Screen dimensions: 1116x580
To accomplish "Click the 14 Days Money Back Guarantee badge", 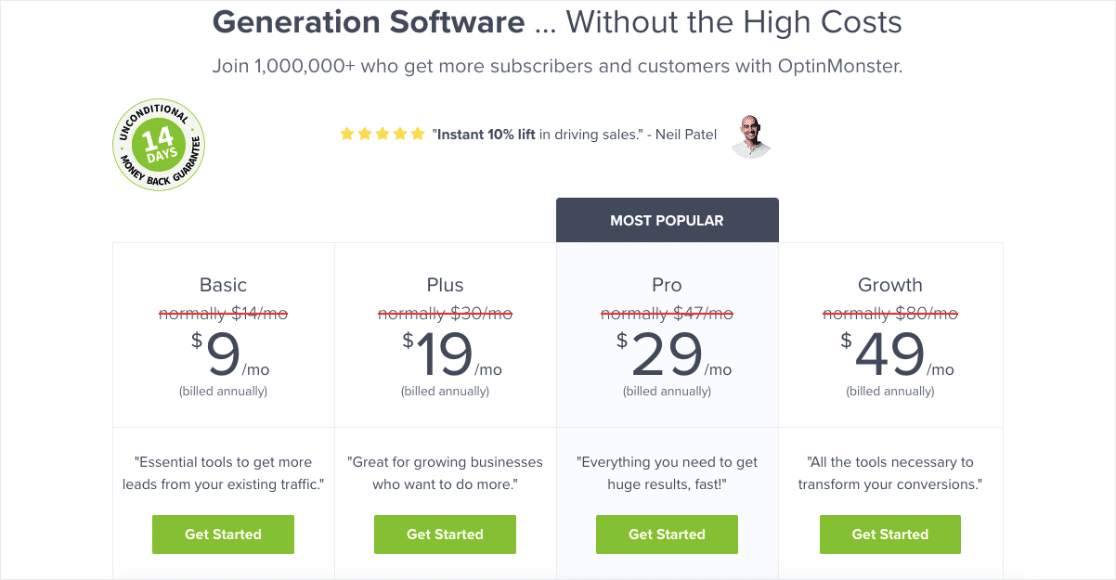I will click(158, 144).
